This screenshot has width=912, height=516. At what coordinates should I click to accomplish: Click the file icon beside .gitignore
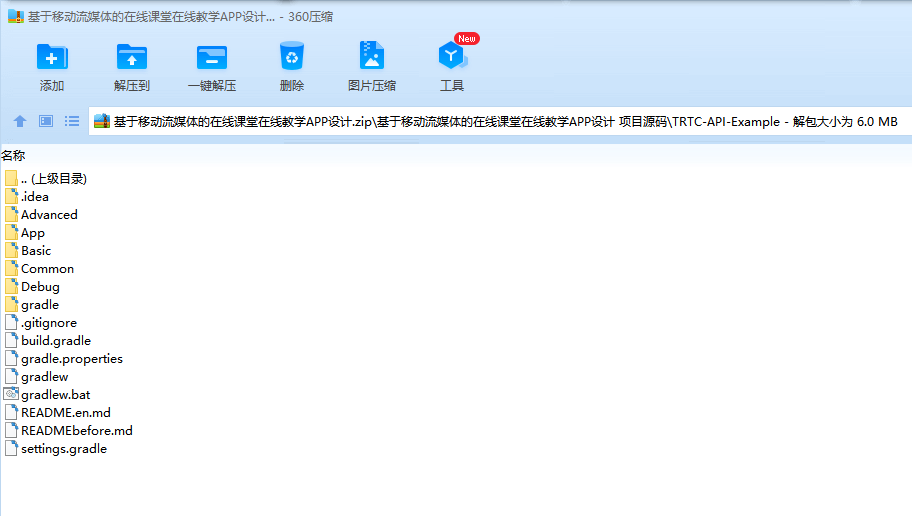(x=11, y=322)
